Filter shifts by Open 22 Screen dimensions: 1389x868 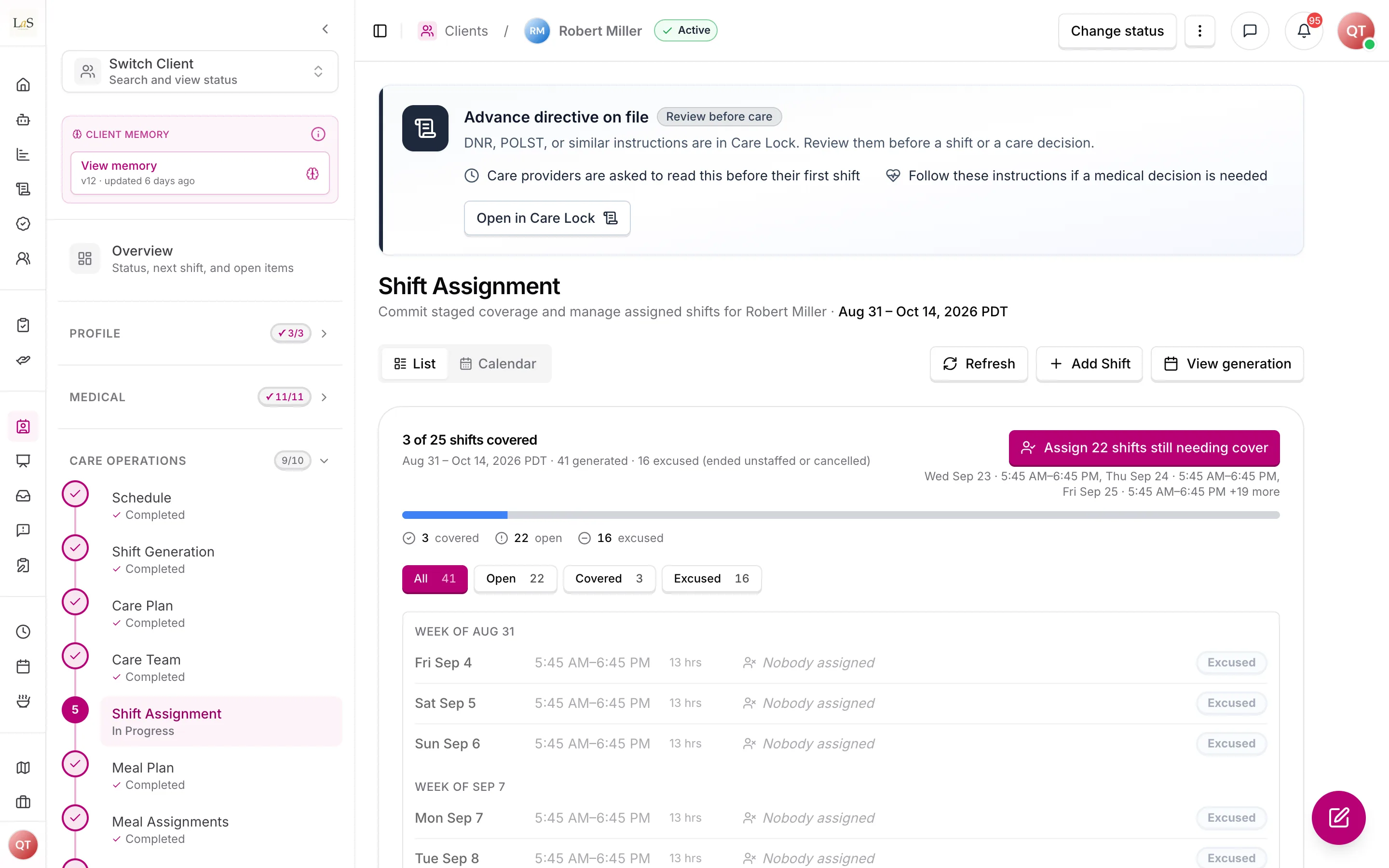click(515, 579)
